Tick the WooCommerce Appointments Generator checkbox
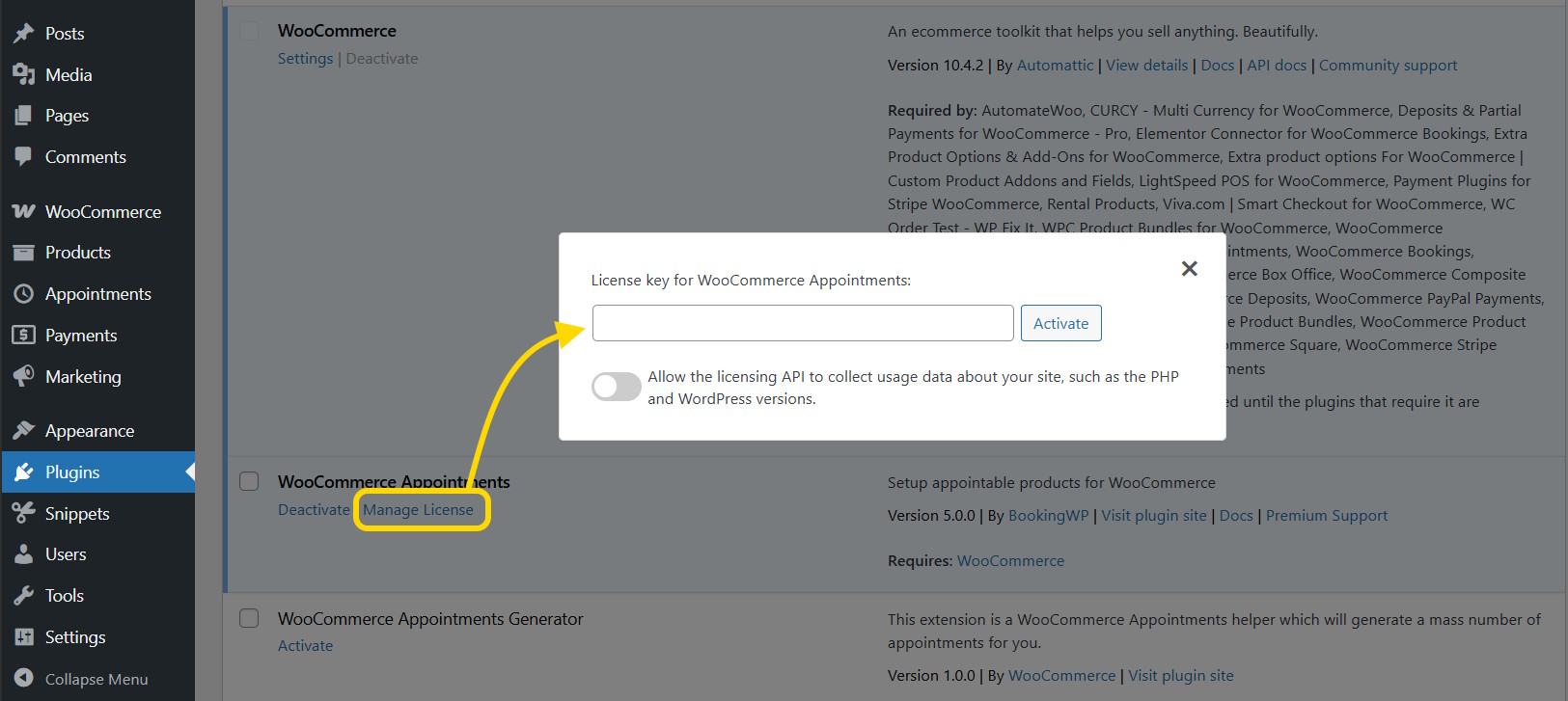The width and height of the screenshot is (1568, 701). (249, 618)
